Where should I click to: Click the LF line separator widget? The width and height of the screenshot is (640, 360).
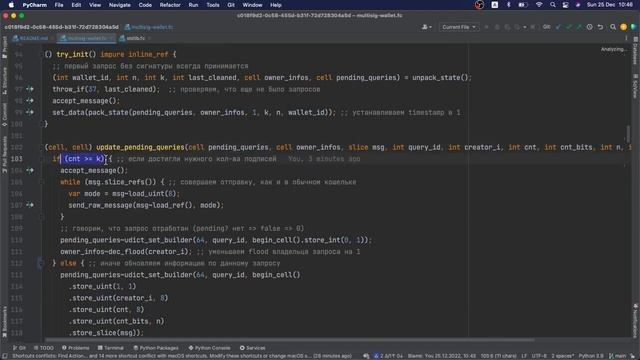click(524, 356)
